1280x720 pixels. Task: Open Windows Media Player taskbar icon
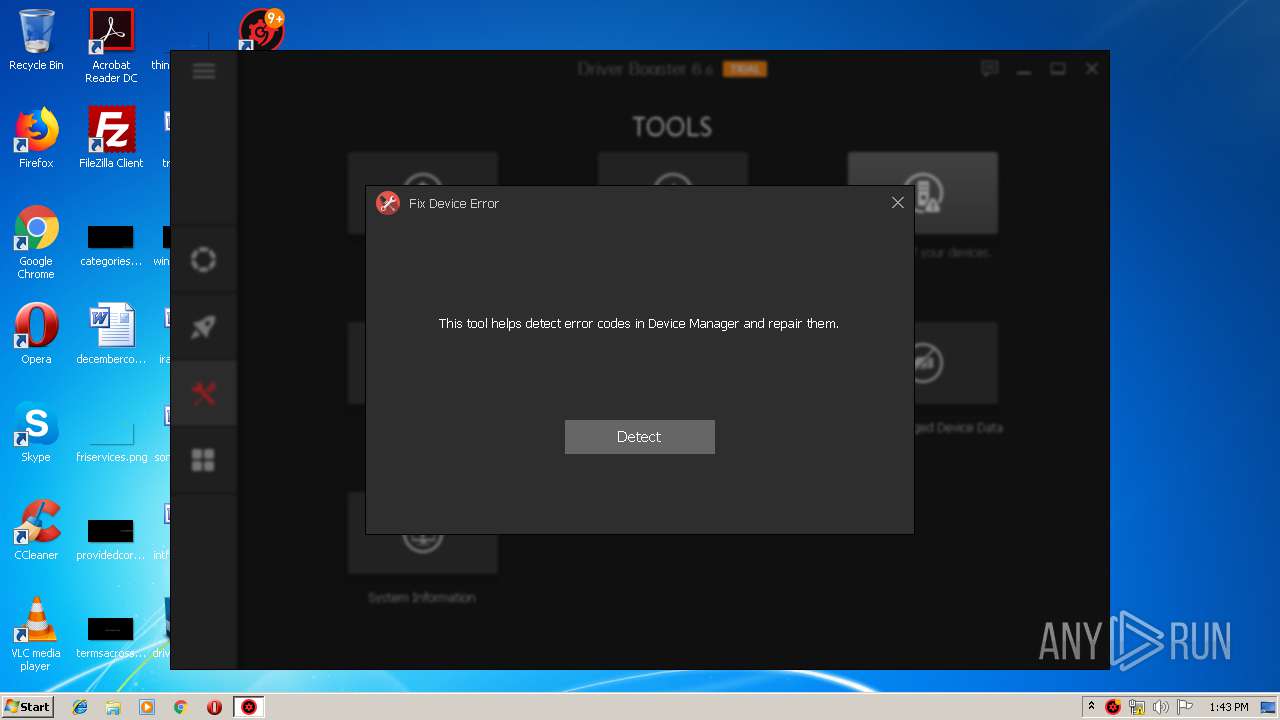[147, 707]
